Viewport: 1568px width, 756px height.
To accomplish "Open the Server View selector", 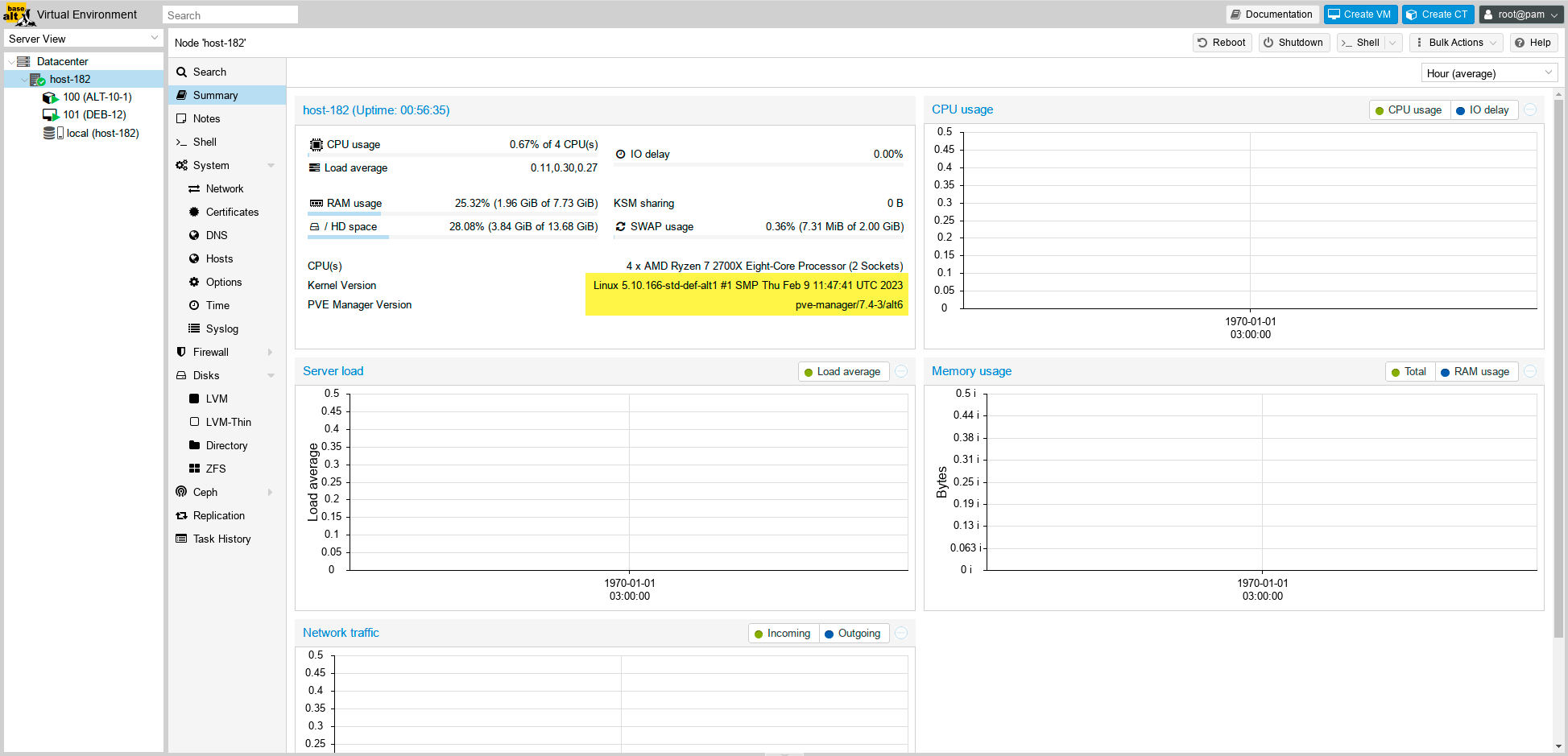I will [x=83, y=39].
